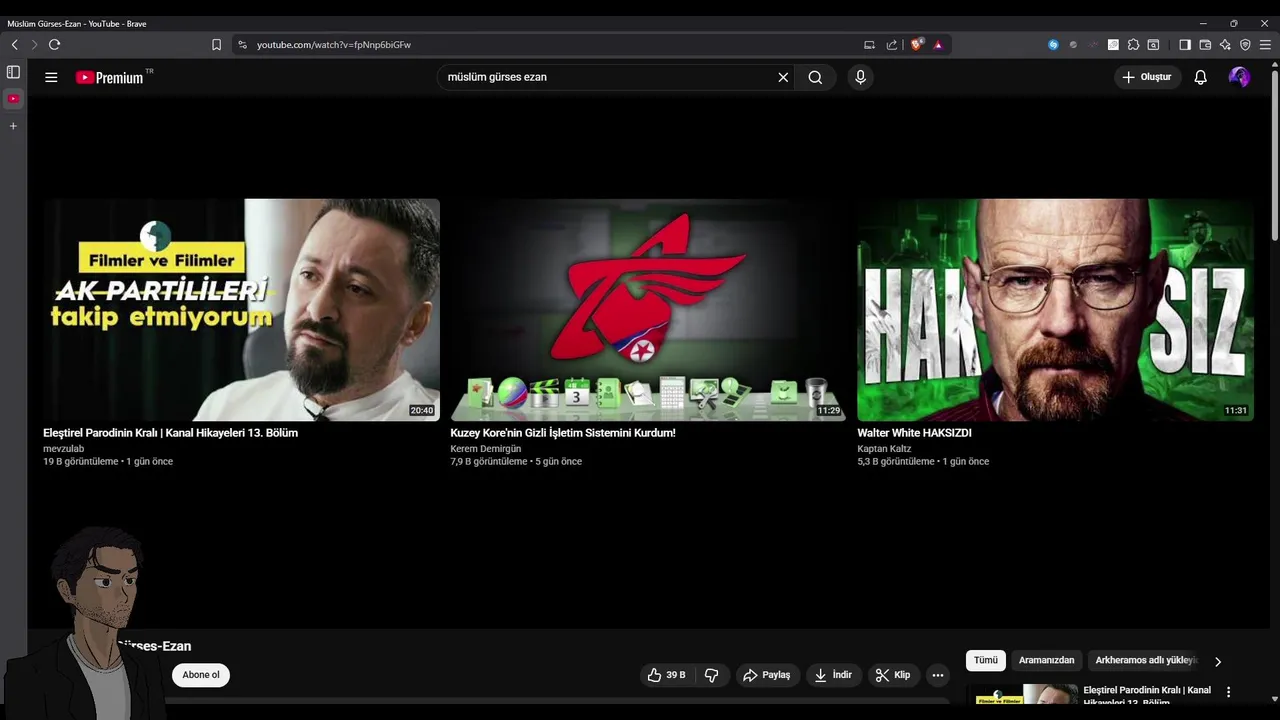Open the vertical tabs panel icon
The width and height of the screenshot is (1280, 720).
pos(13,72)
